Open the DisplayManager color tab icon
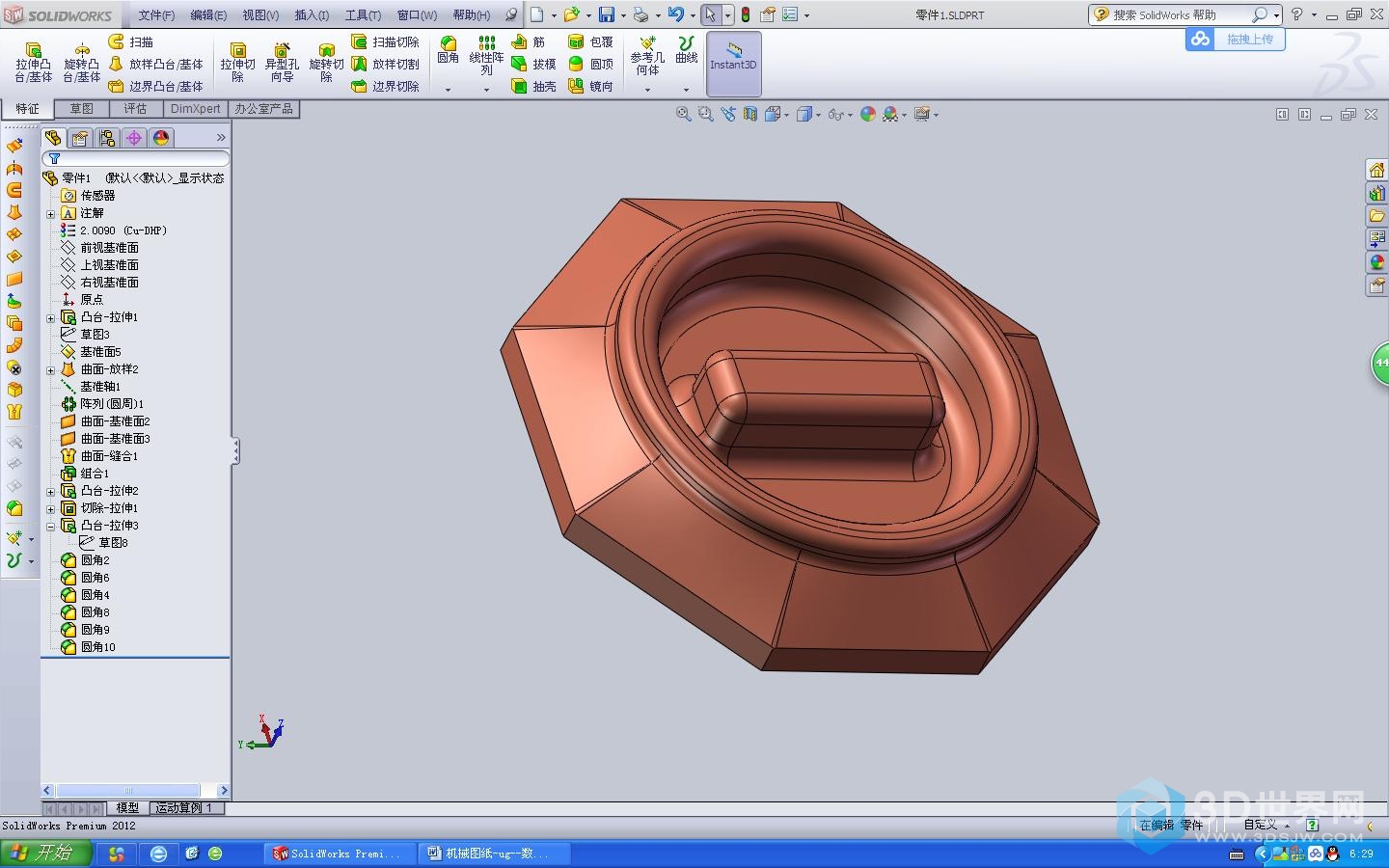 pos(161,138)
